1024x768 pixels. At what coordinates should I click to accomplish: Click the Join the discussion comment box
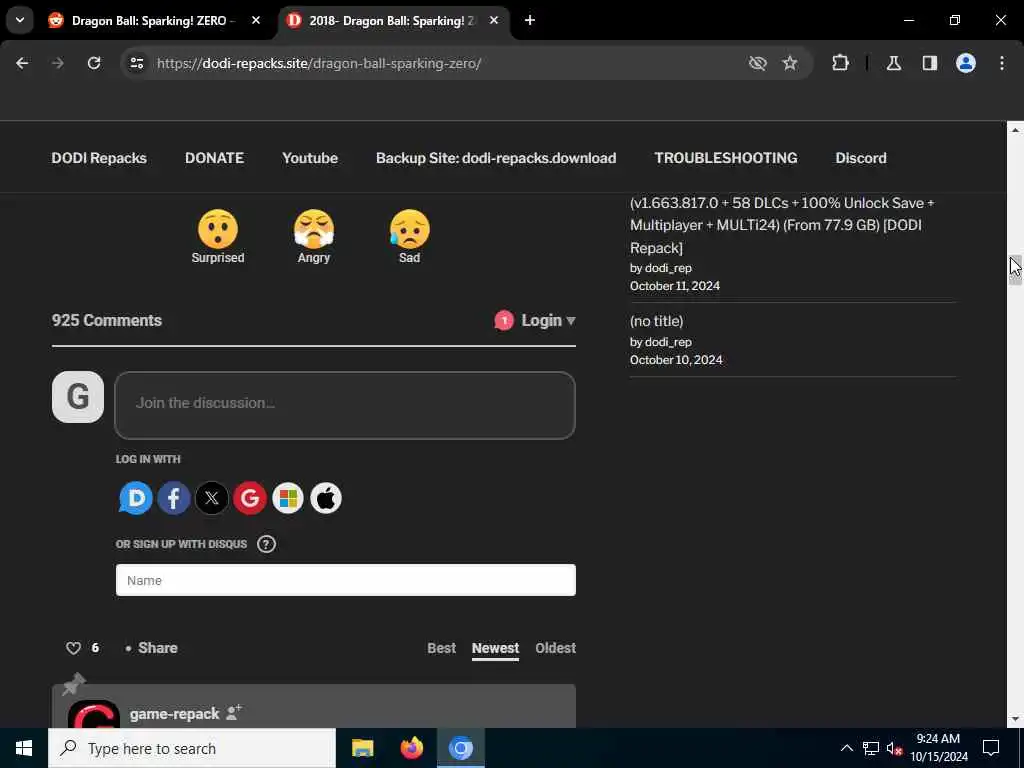pos(345,405)
